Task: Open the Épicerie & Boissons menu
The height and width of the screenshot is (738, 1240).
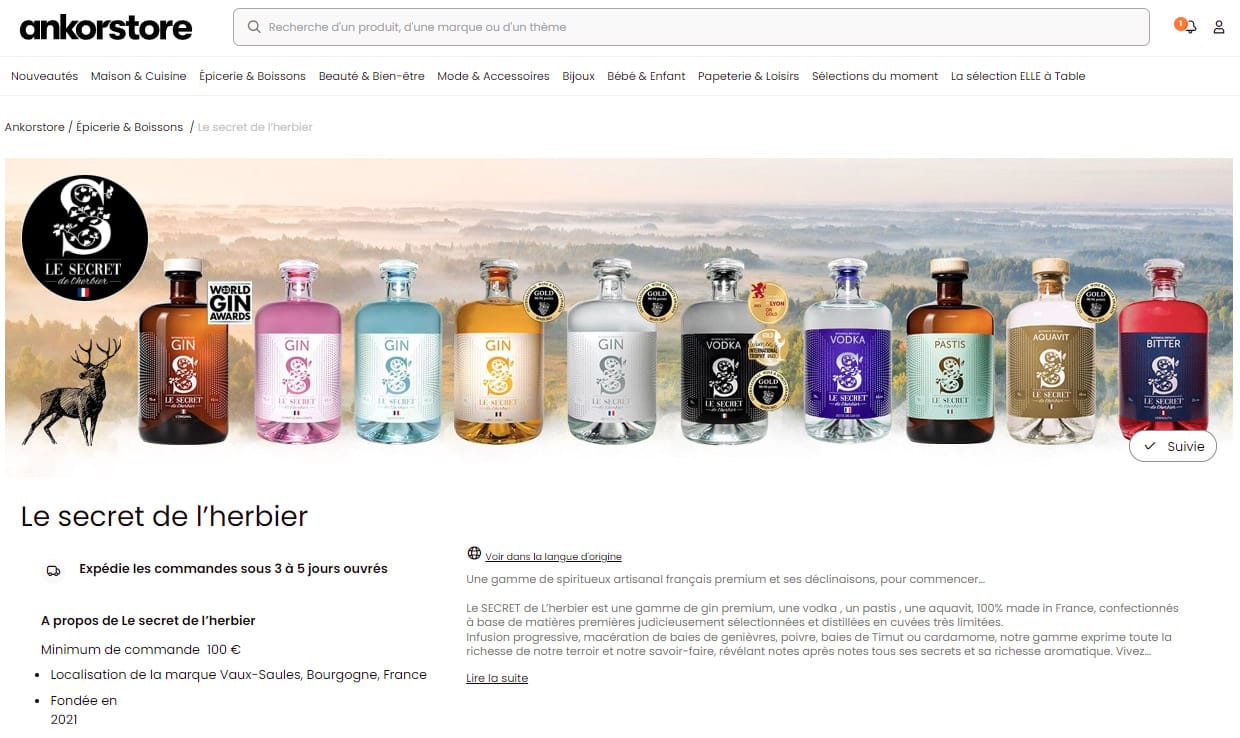Action: click(x=252, y=76)
